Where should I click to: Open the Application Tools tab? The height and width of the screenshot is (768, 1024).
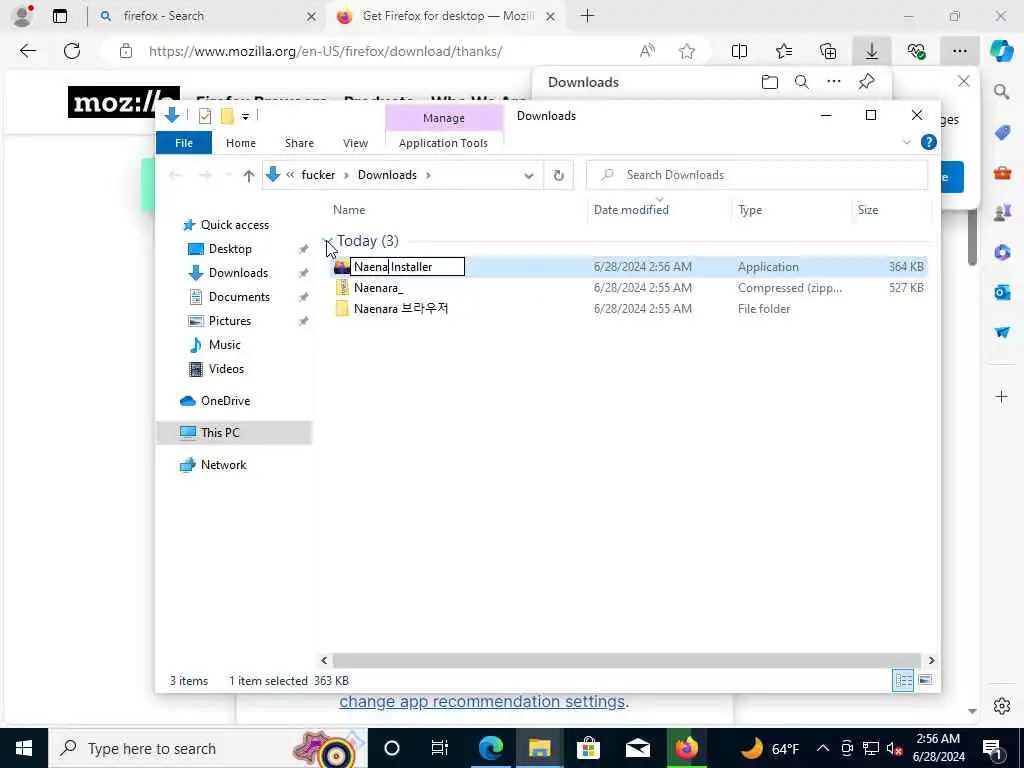coord(443,143)
